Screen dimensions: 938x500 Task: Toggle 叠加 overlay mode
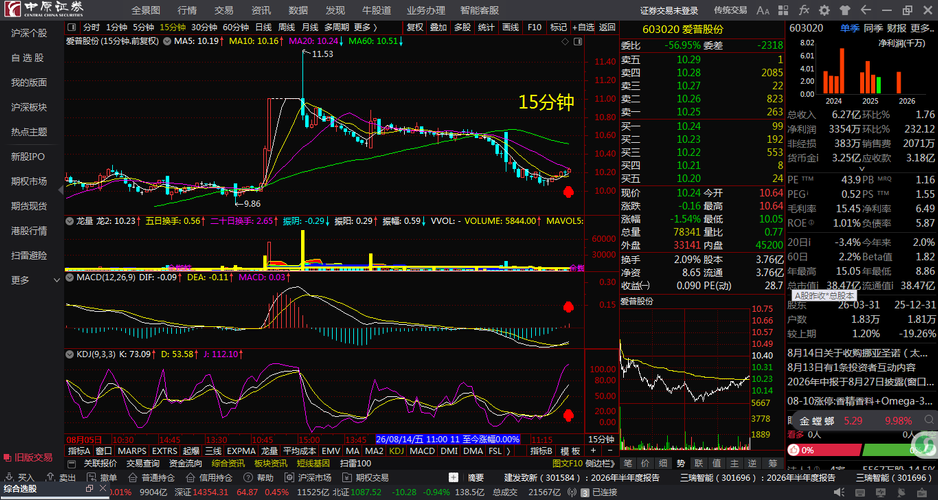(x=438, y=27)
